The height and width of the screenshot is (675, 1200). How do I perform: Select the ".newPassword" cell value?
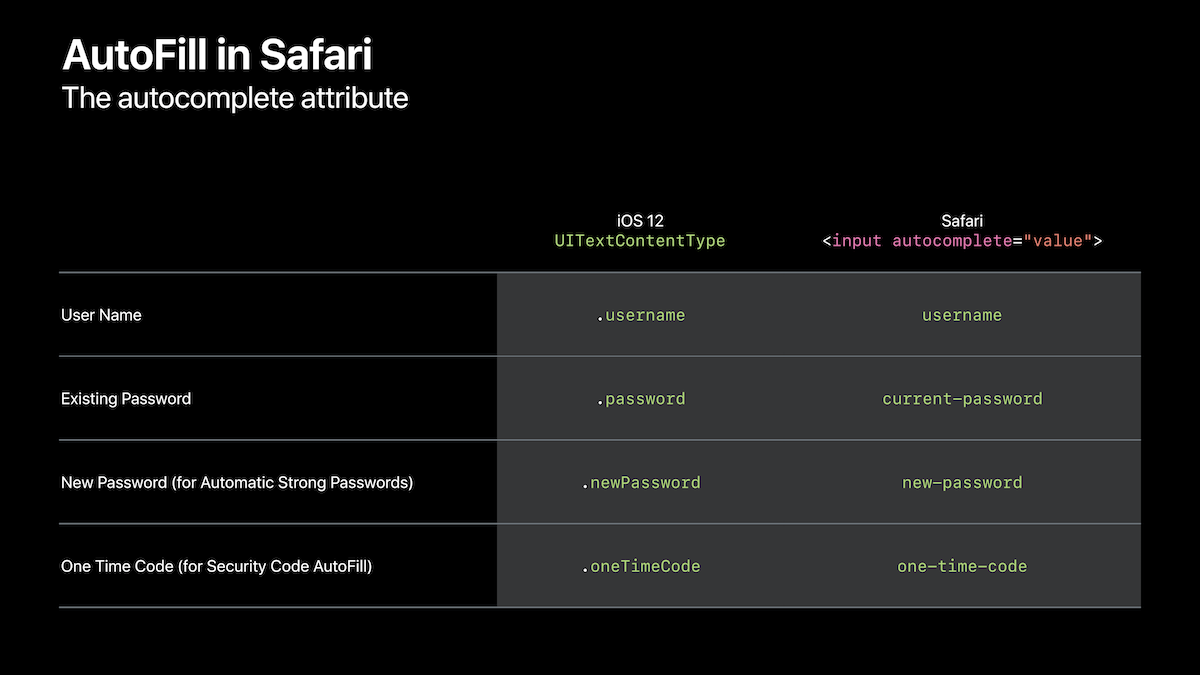coord(641,483)
